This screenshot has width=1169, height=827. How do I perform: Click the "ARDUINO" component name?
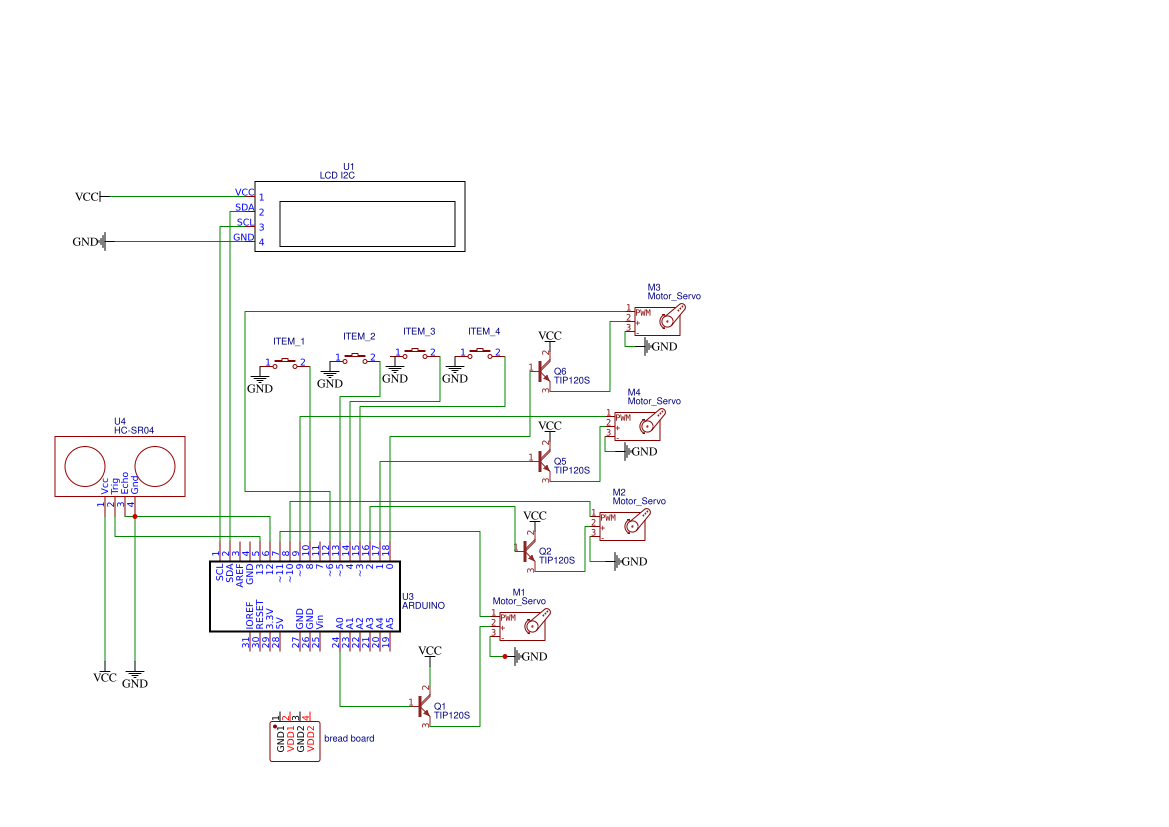[423, 606]
